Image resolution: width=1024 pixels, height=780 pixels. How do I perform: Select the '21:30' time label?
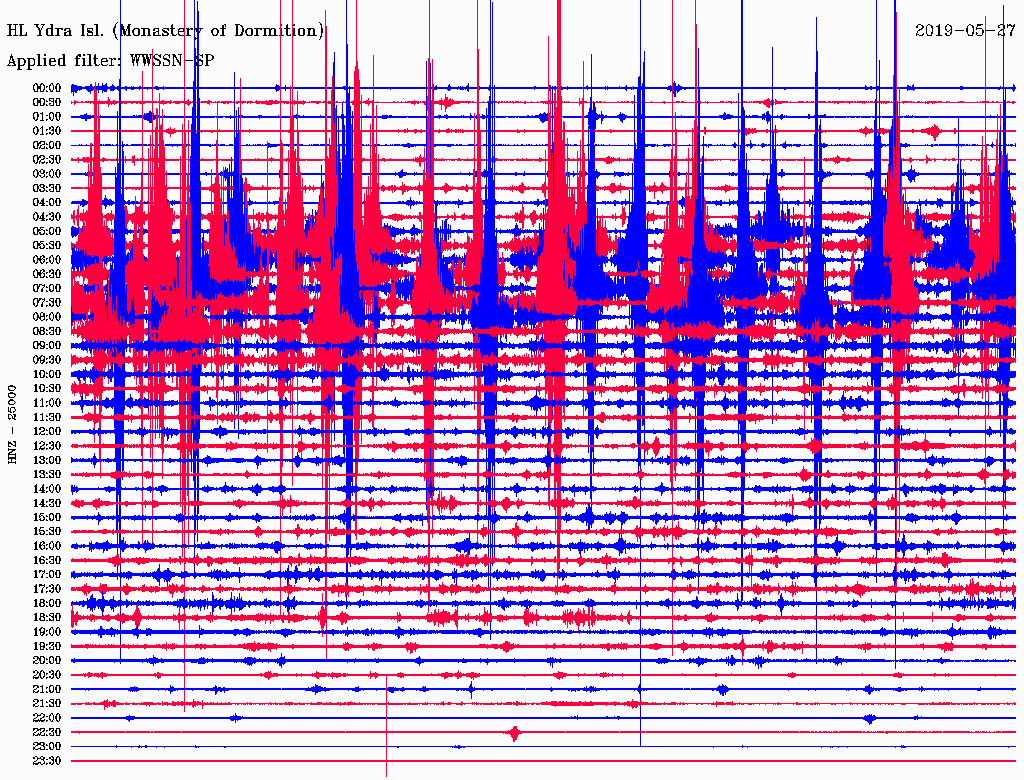pyautogui.click(x=47, y=704)
